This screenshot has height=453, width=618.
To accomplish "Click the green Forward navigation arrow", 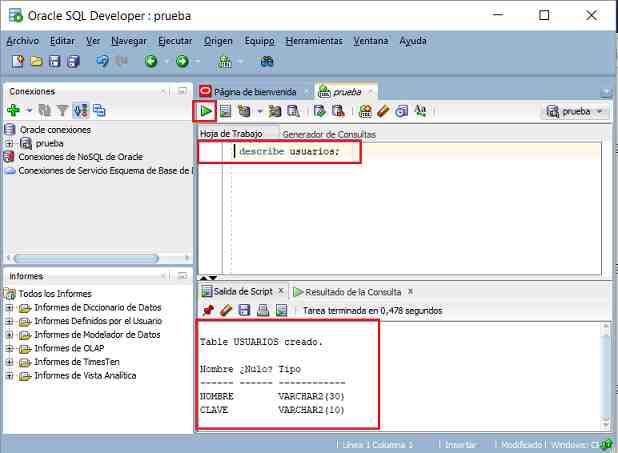I will coord(182,61).
